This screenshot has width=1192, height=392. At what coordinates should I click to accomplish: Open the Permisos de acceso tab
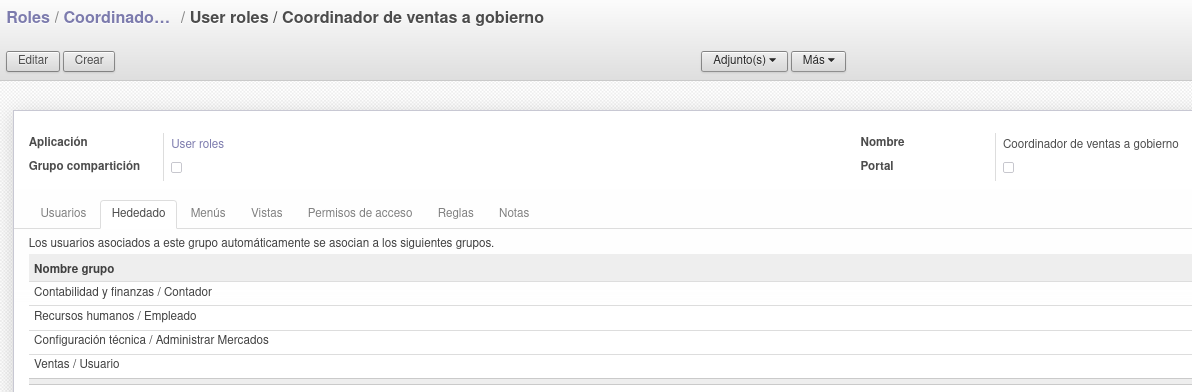click(x=360, y=213)
